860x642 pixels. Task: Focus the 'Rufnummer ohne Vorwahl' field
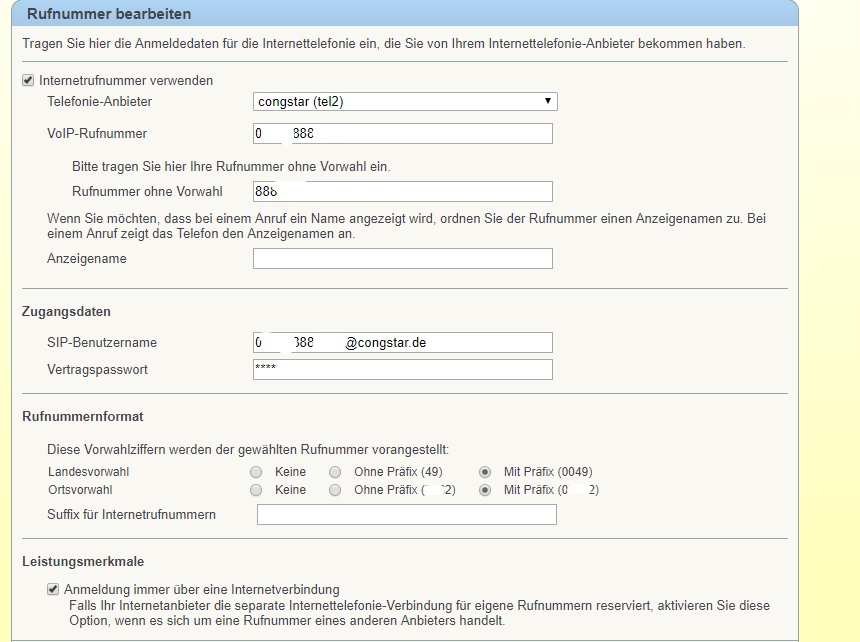pyautogui.click(x=402, y=192)
